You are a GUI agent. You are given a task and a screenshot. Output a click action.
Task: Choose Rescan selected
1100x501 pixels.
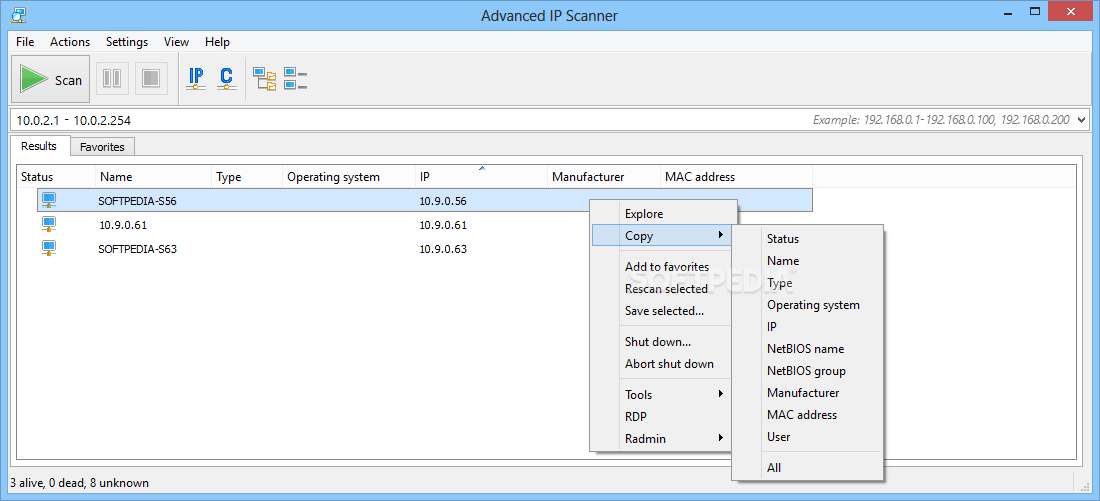pyautogui.click(x=662, y=288)
